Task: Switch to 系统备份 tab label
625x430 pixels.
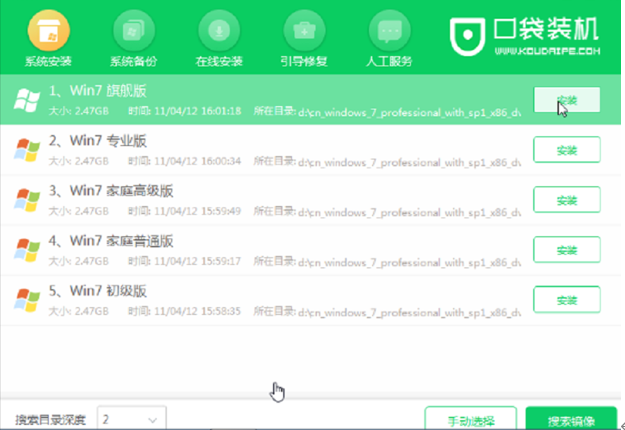Action: [134, 61]
